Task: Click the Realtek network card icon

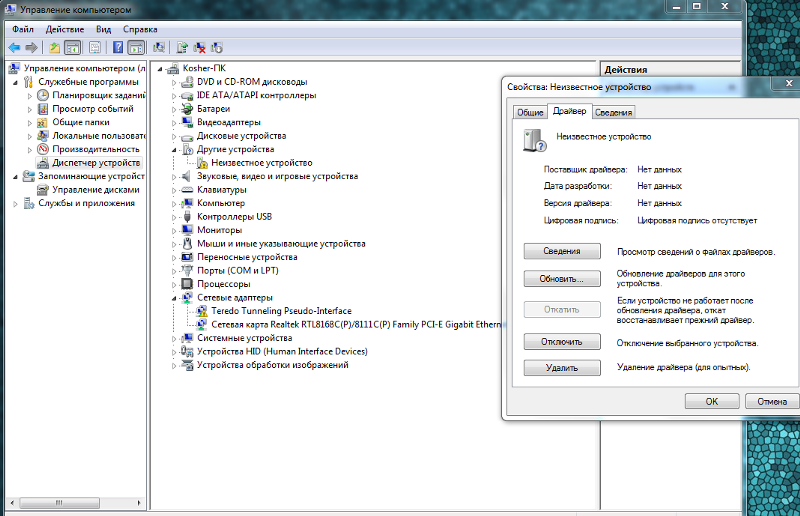Action: [x=202, y=324]
